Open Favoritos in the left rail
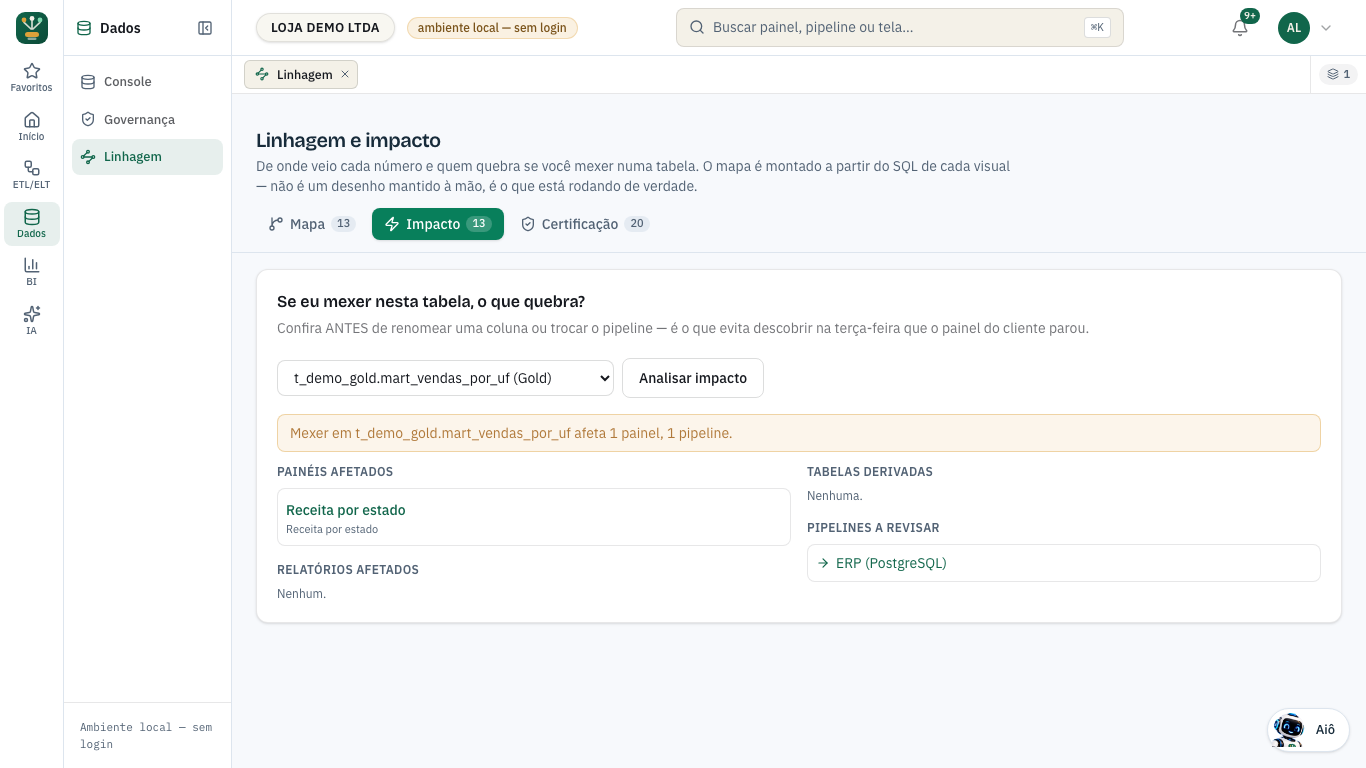 click(32, 78)
